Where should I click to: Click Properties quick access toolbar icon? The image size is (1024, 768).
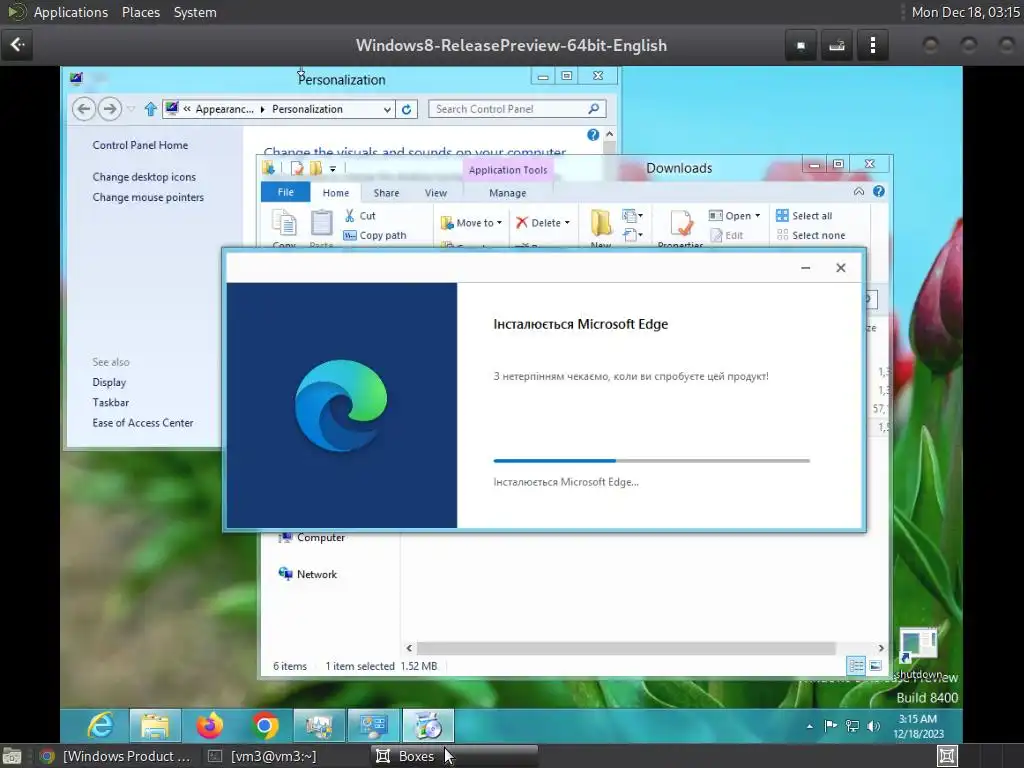click(x=297, y=168)
